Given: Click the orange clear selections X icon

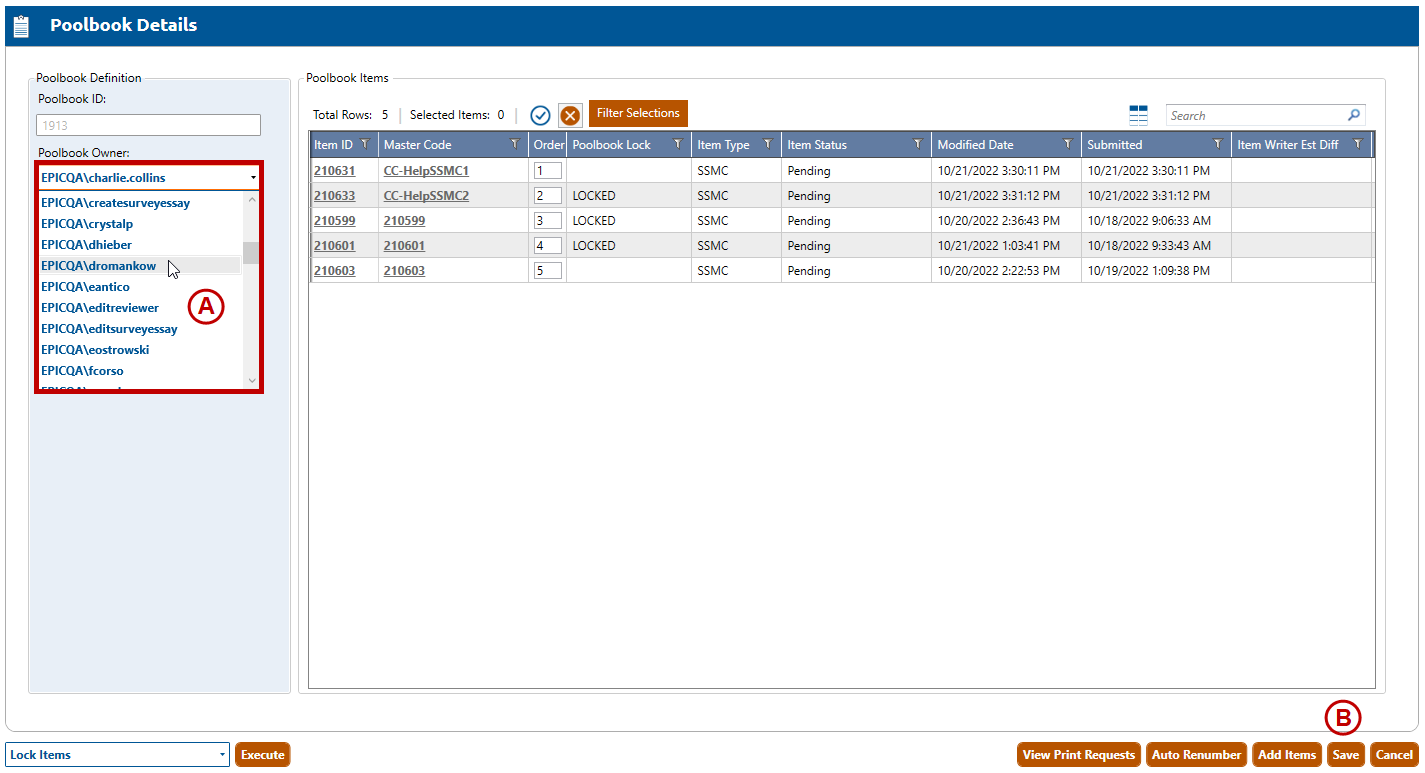Looking at the screenshot, I should [570, 115].
